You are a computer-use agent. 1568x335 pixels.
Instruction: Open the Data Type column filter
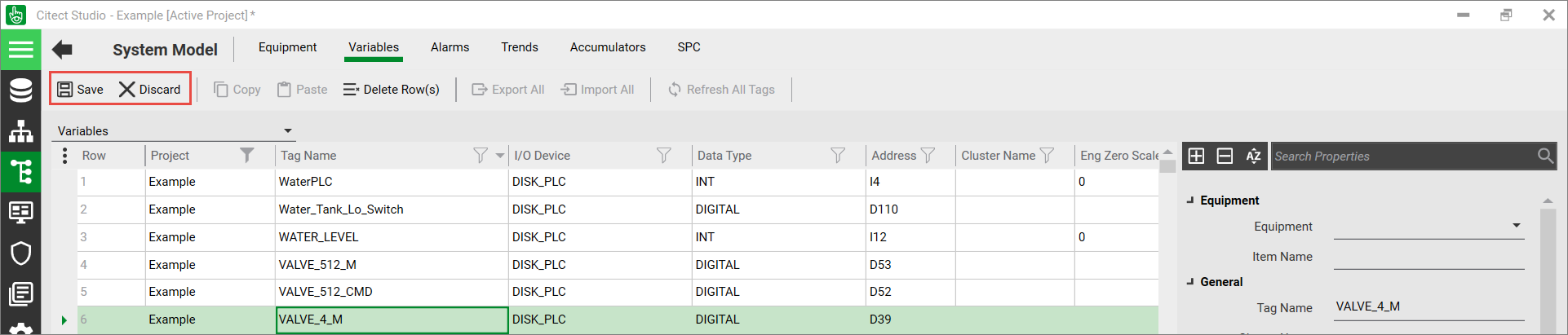tap(837, 155)
